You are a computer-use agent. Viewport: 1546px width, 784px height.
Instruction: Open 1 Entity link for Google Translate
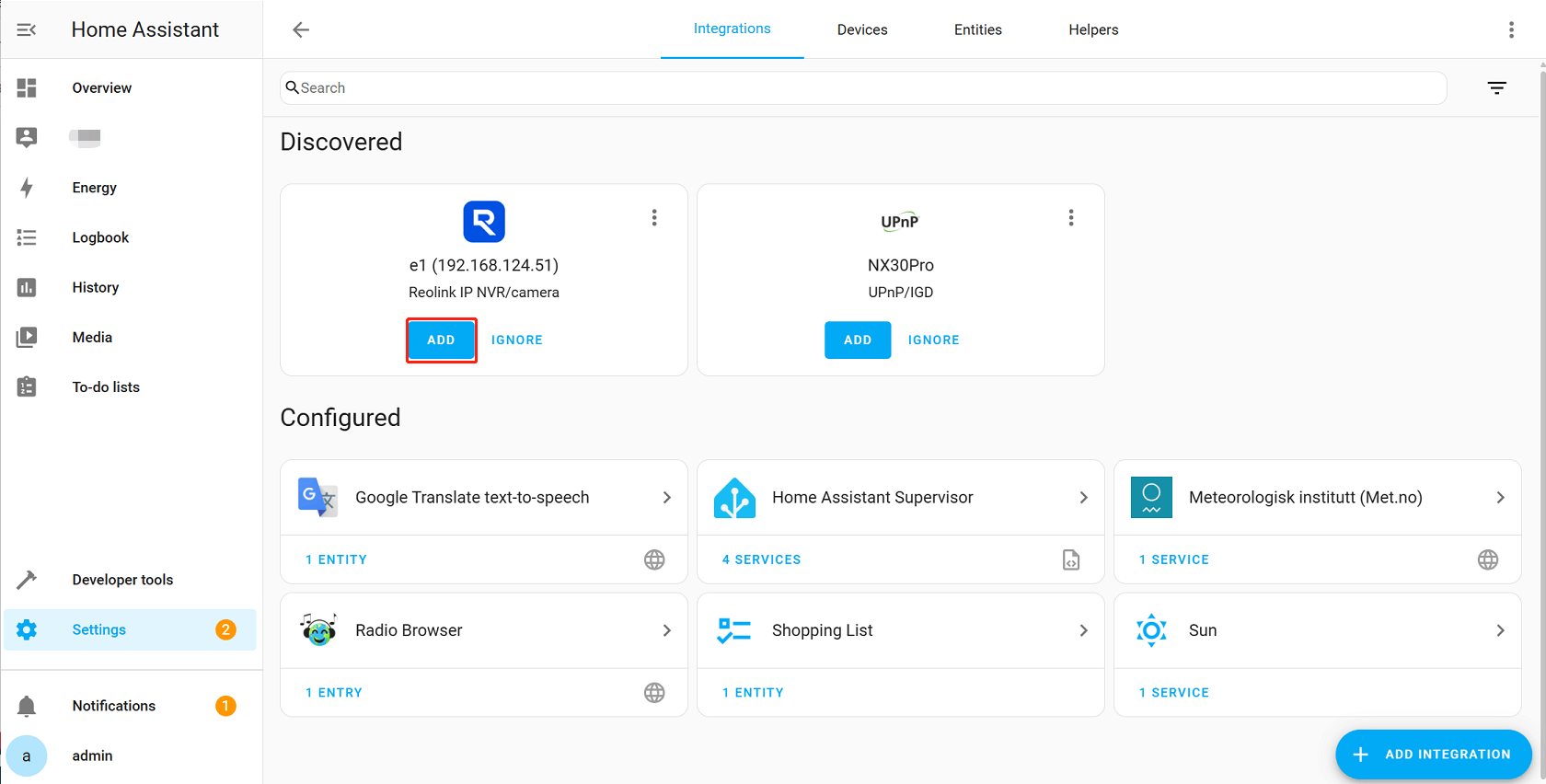[x=337, y=559]
